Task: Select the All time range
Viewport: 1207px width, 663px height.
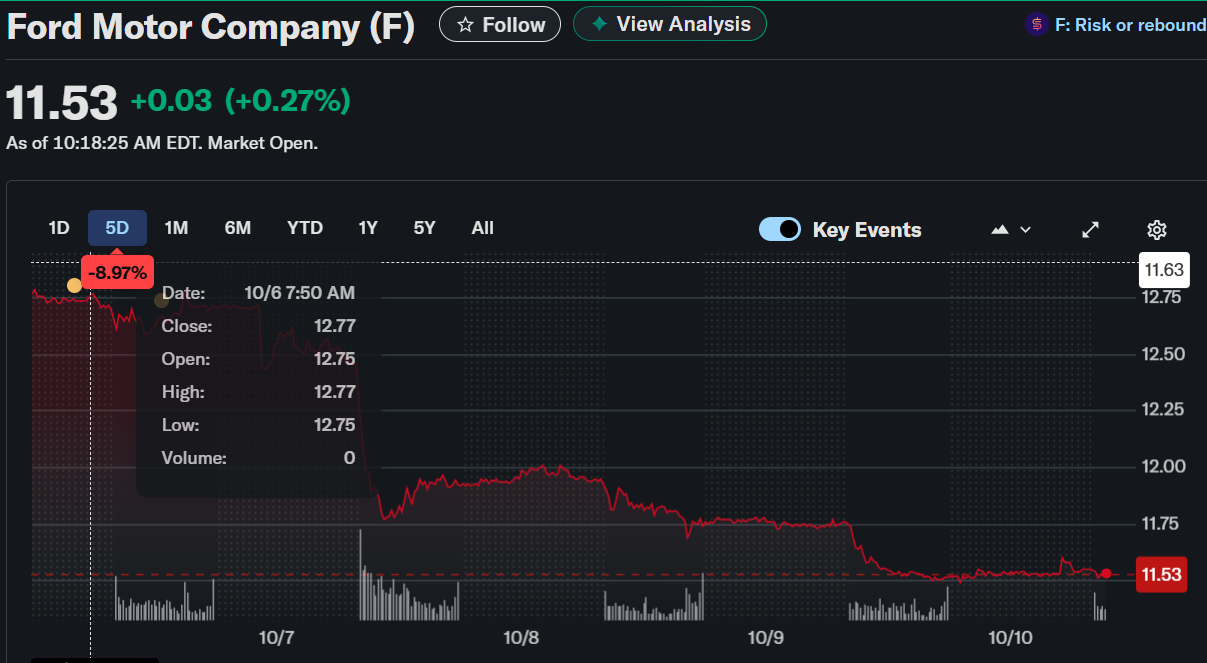Action: 483,228
